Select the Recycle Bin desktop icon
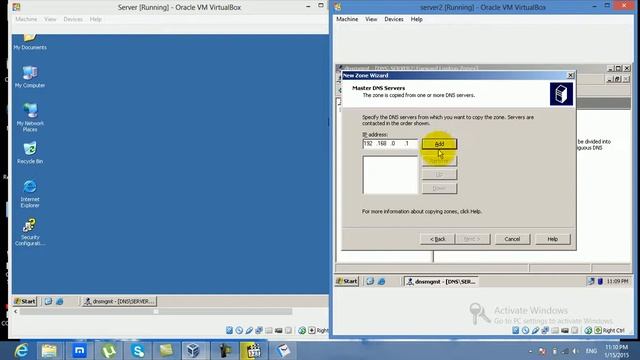 pos(30,153)
